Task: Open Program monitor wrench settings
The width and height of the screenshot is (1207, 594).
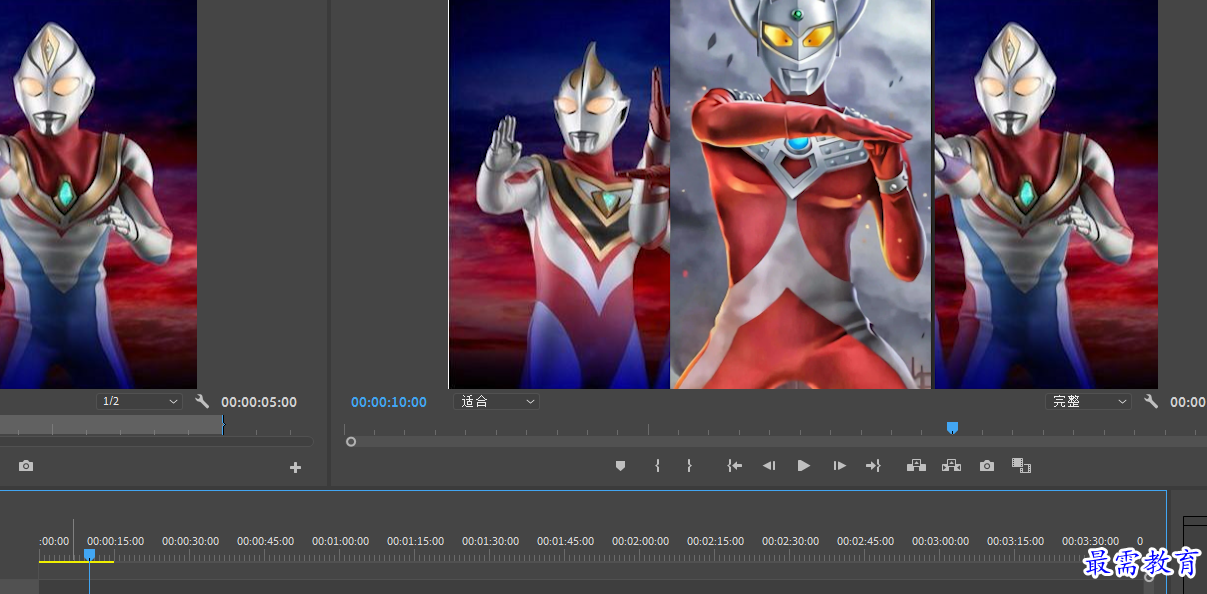Action: coord(1151,402)
